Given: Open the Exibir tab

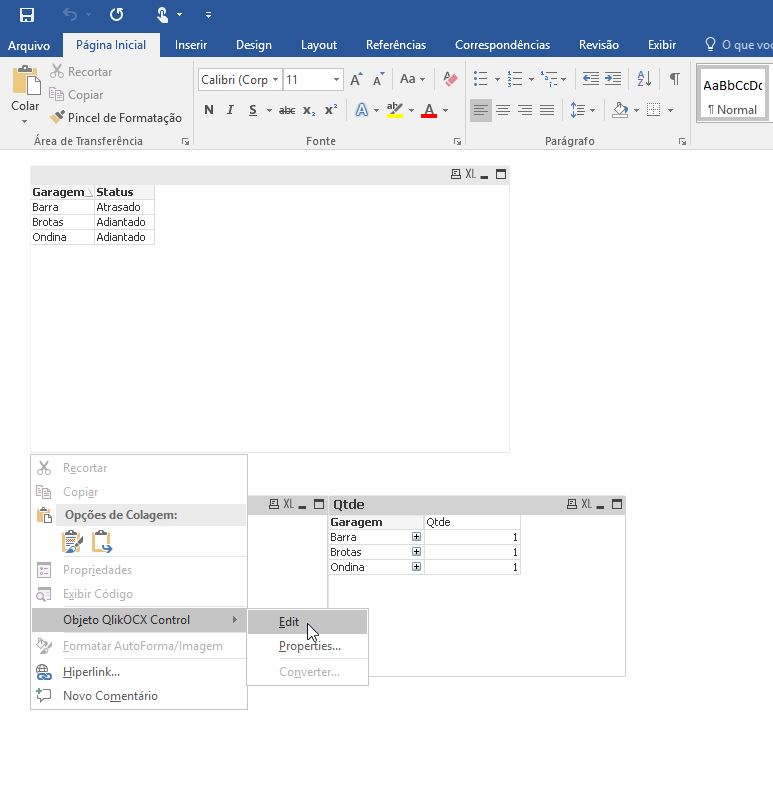Looking at the screenshot, I should [662, 45].
